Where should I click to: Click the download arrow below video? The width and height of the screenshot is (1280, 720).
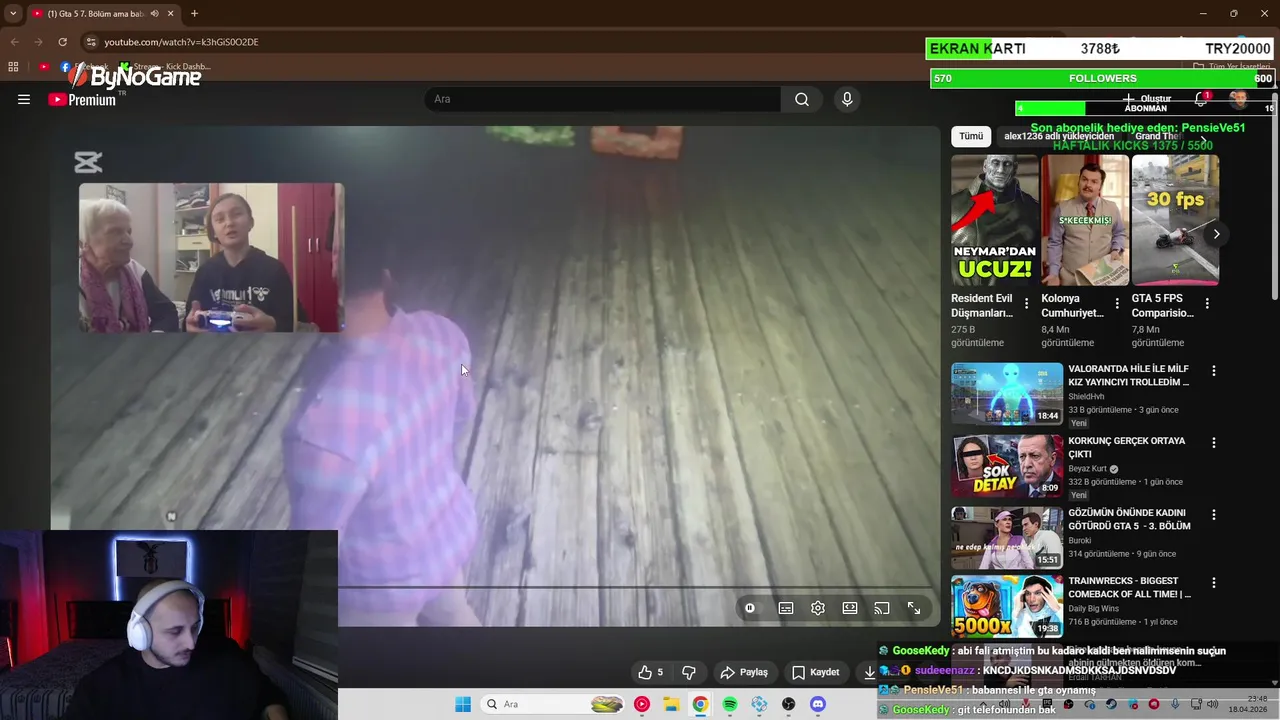(869, 672)
